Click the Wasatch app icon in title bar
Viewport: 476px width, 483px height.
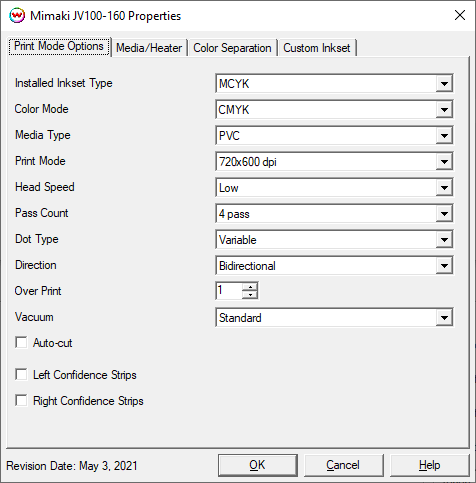coord(17,16)
